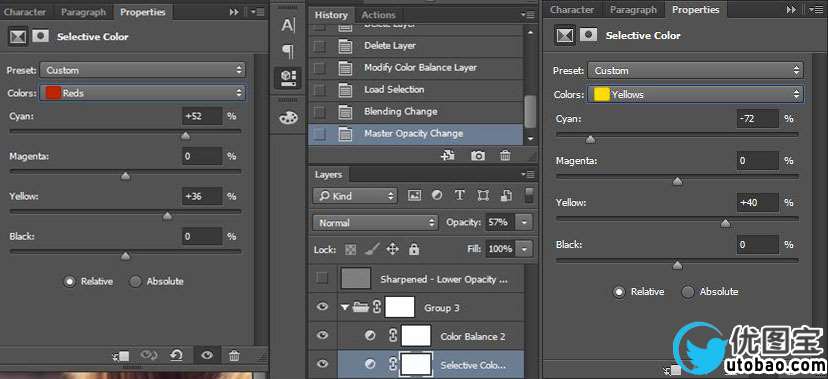
Task: Click the mask icon in the Reds Selective Color panel
Action: tap(41, 36)
